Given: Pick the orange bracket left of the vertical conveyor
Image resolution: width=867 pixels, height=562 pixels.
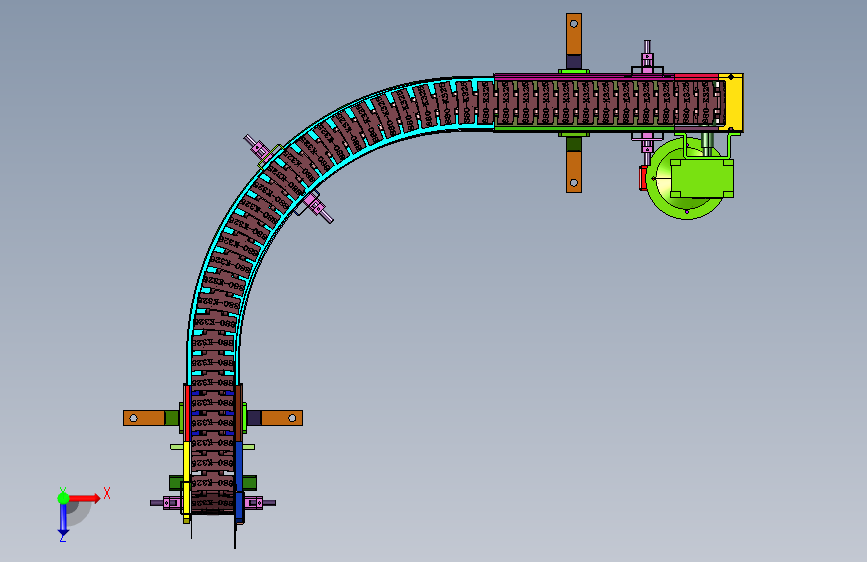Looking at the screenshot, I should [x=144, y=418].
